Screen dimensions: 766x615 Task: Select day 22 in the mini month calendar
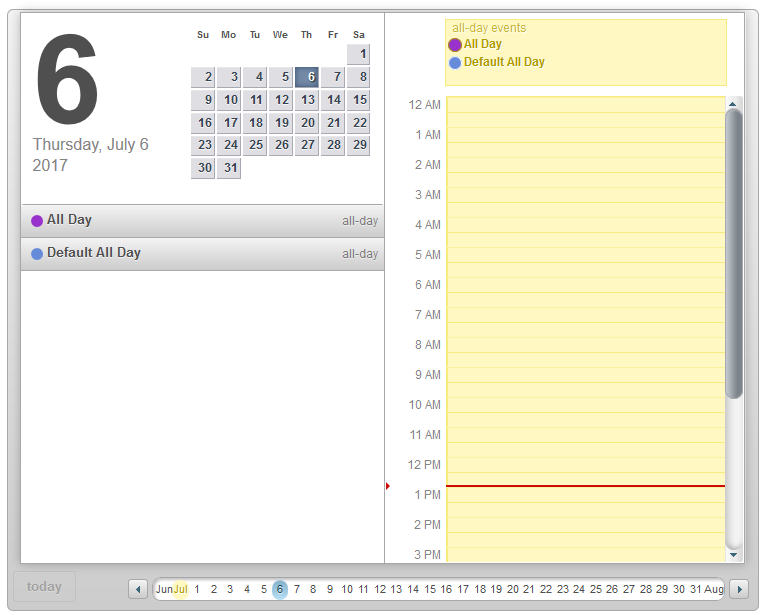tap(358, 123)
